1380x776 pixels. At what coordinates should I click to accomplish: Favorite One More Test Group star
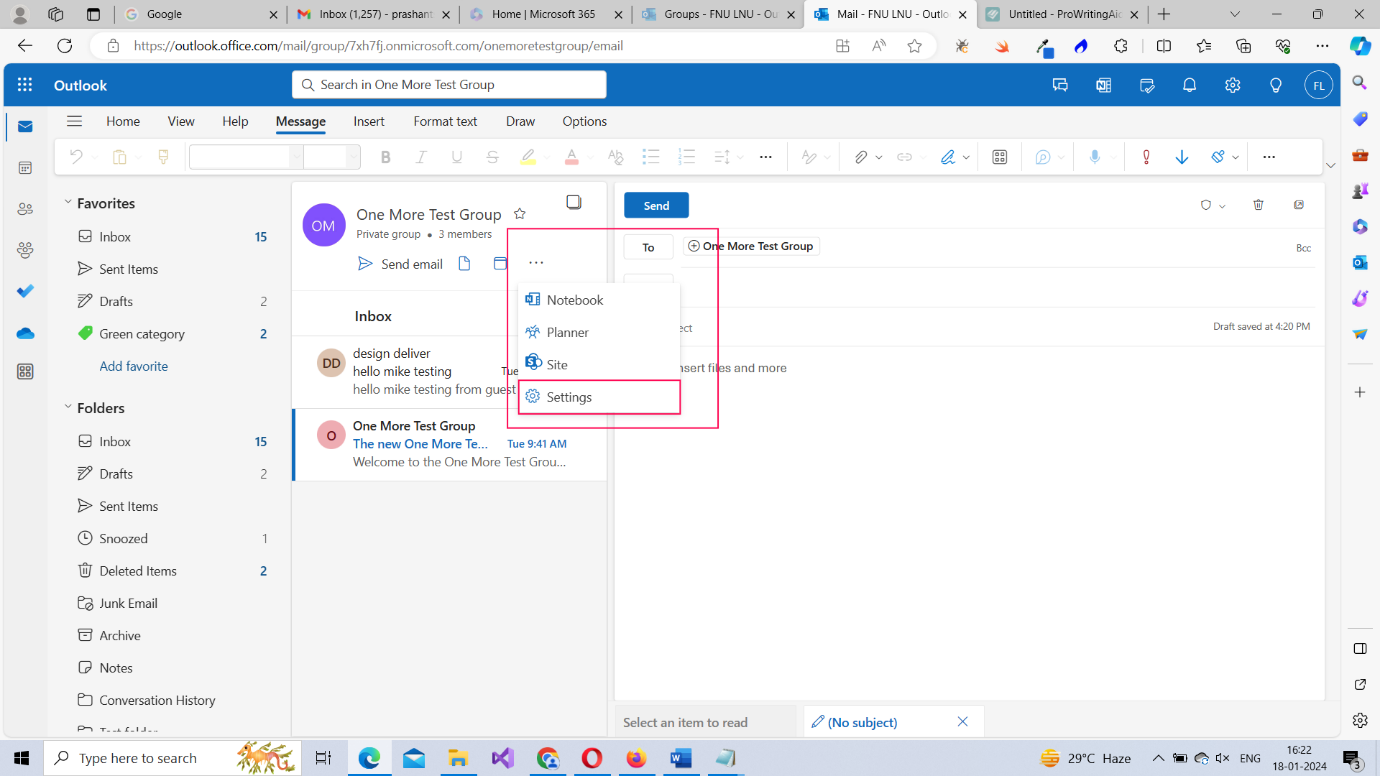pos(519,214)
